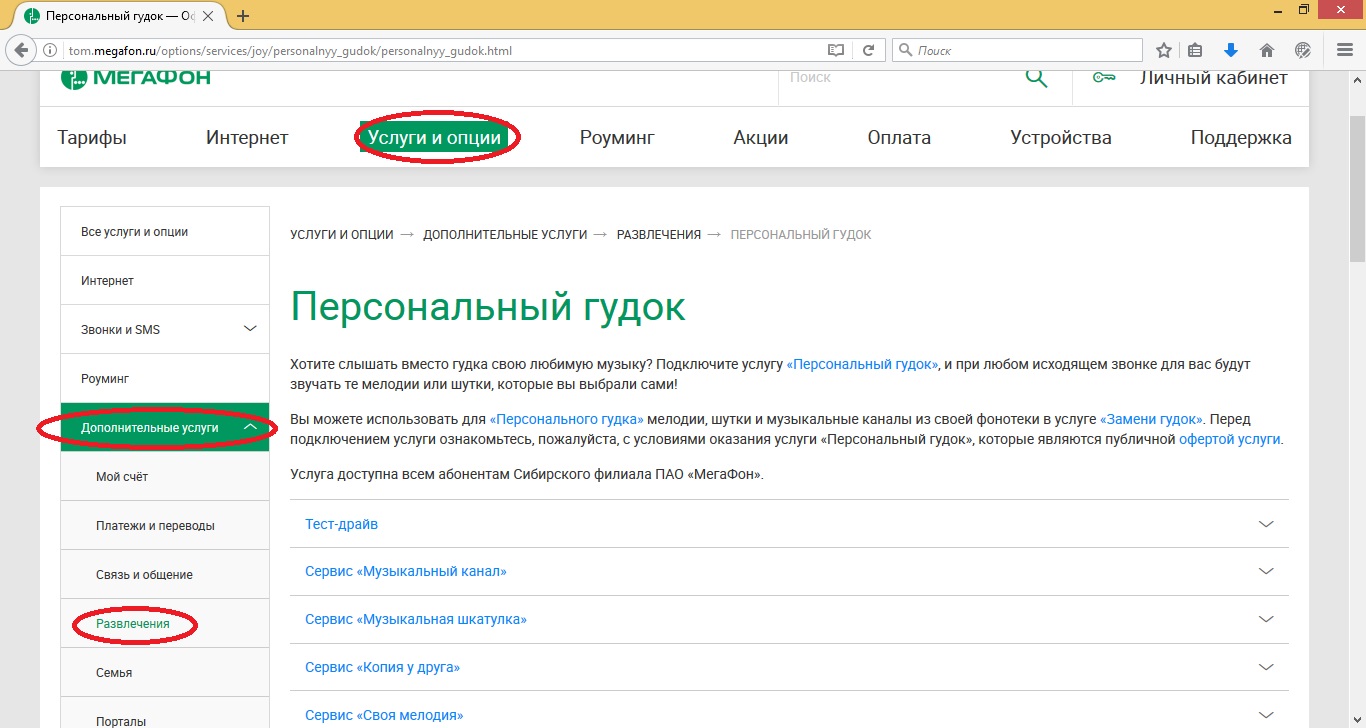The width and height of the screenshot is (1366, 728).
Task: Open the Firefox home page icon
Action: click(x=1268, y=48)
